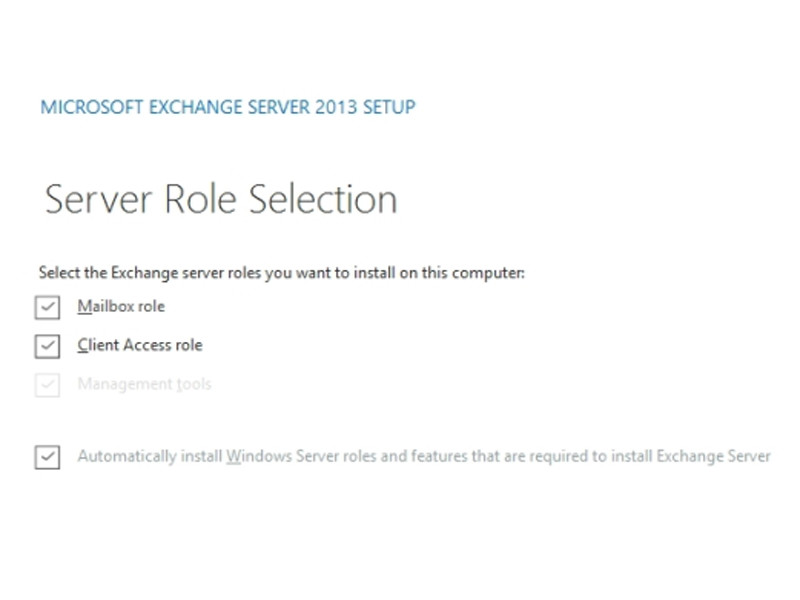800x600 pixels.
Task: Click the word SETUP in the title
Action: pyautogui.click(x=389, y=107)
